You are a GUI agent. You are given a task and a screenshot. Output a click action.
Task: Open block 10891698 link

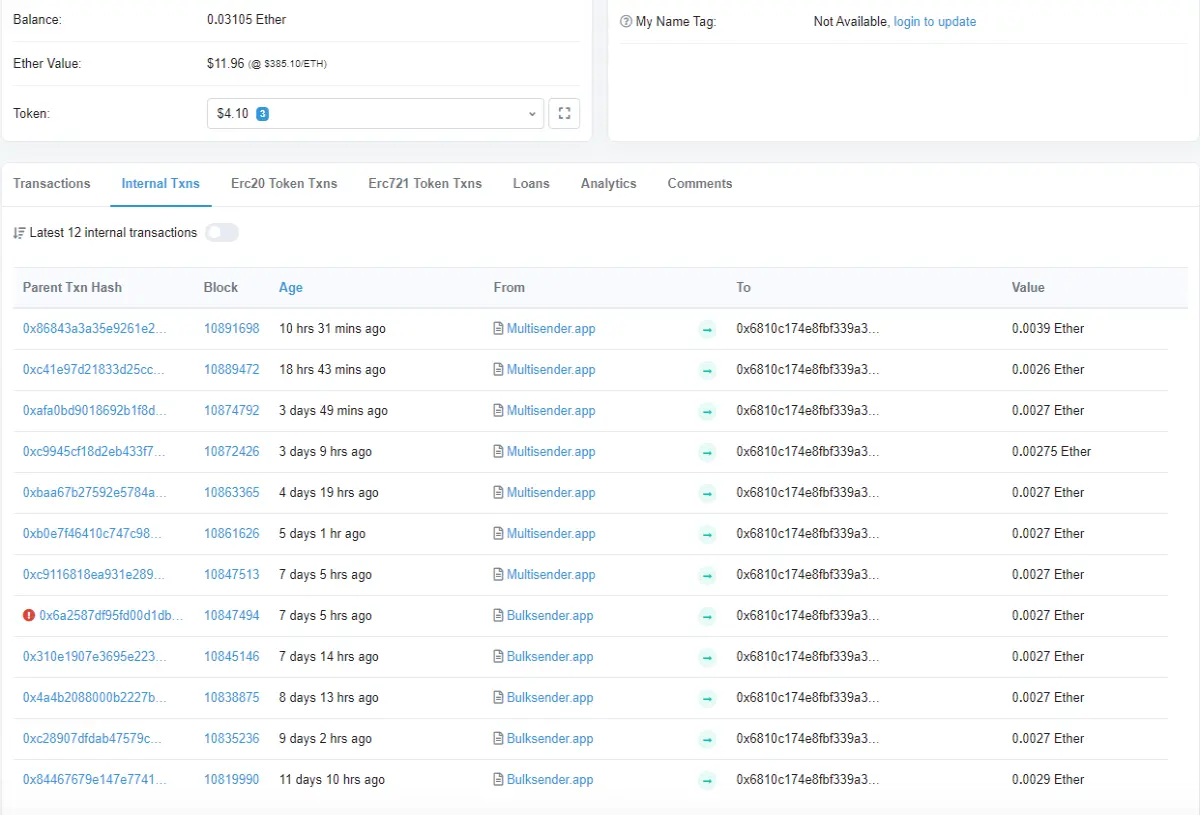tap(231, 329)
